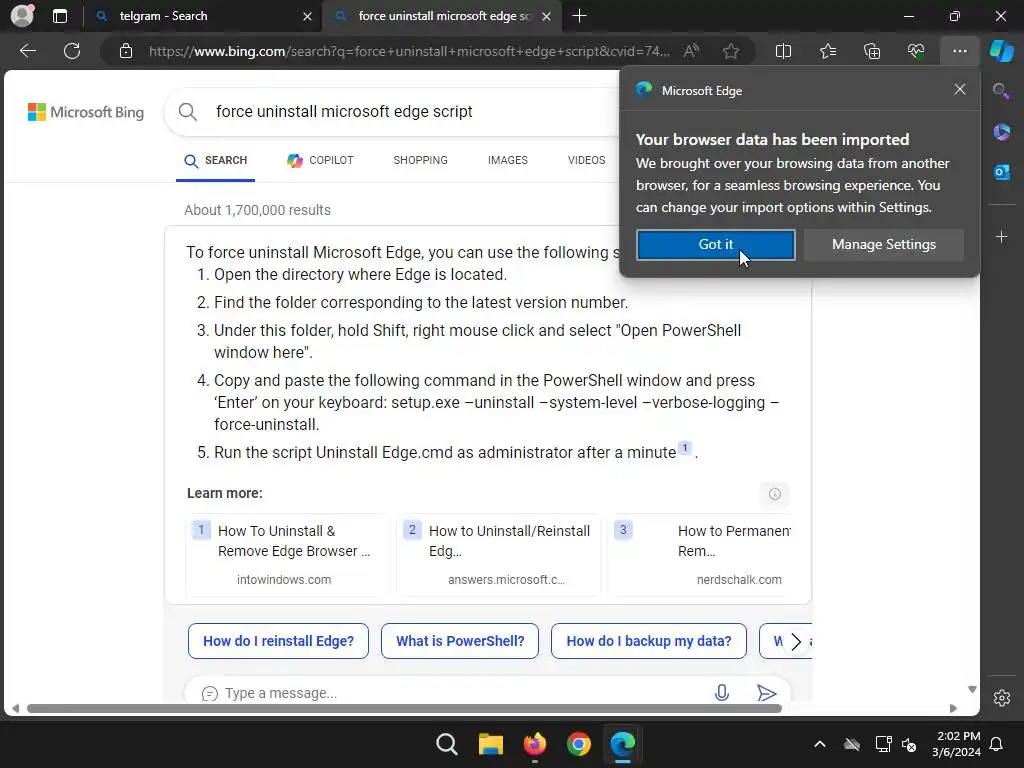Open sidebar search icon

pyautogui.click(x=1001, y=91)
